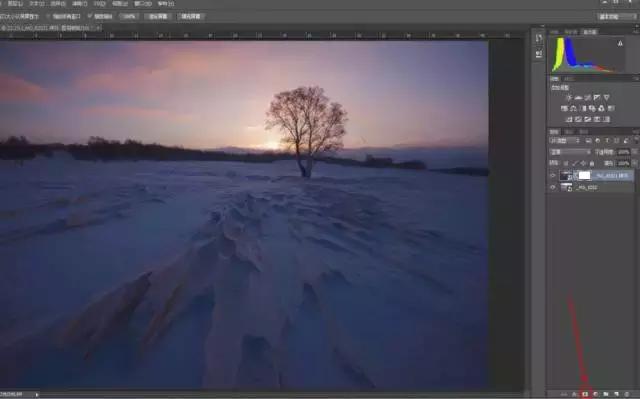Add a Channel Mixer adjustment
The height and width of the screenshot is (399, 640).
tap(602, 109)
